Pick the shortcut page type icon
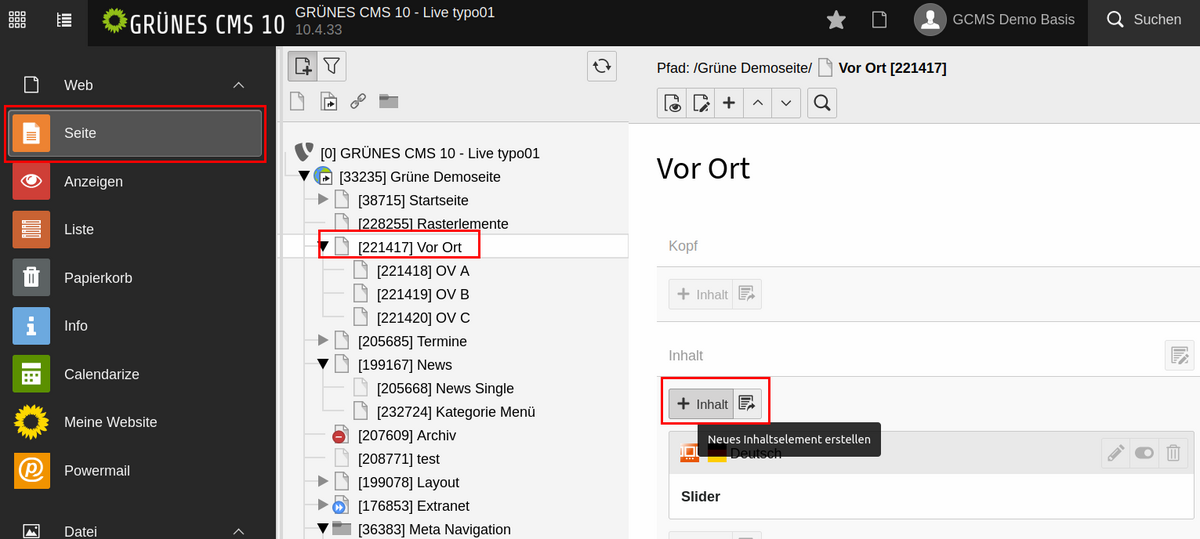Viewport: 1200px width, 539px height. pos(328,101)
